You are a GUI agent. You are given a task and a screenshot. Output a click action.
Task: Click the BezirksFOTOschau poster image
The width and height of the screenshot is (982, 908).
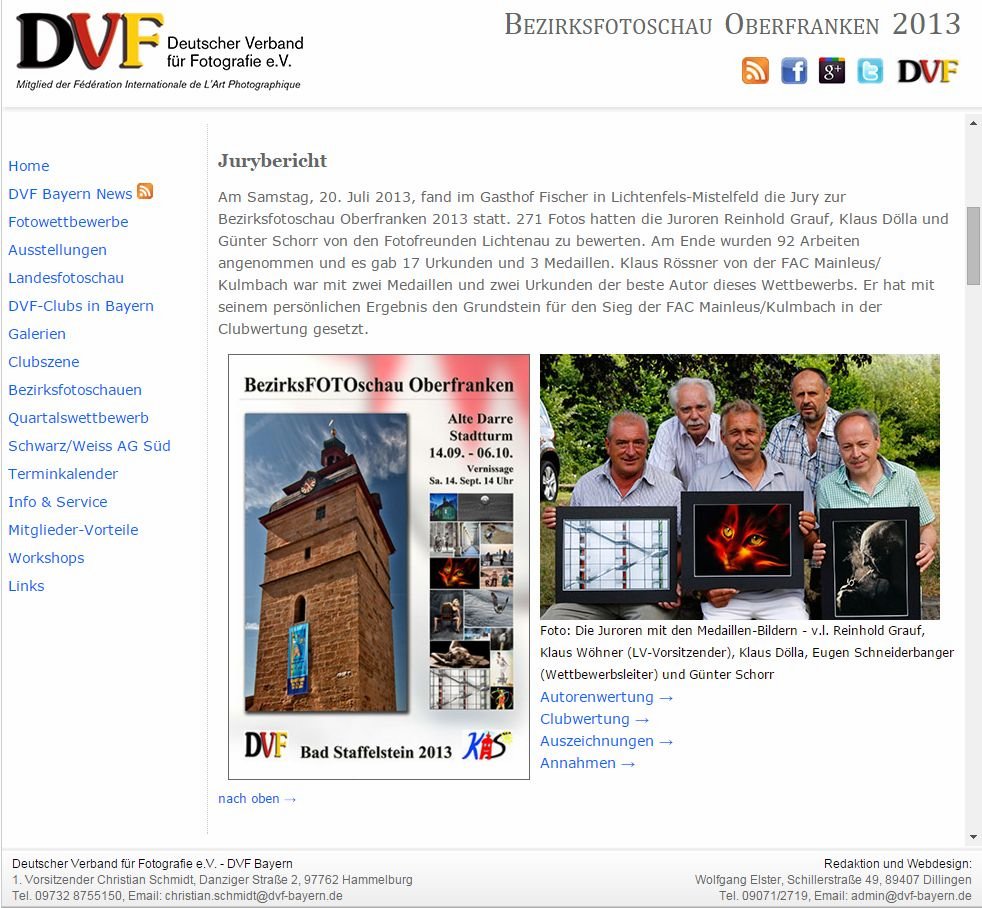pyautogui.click(x=379, y=567)
